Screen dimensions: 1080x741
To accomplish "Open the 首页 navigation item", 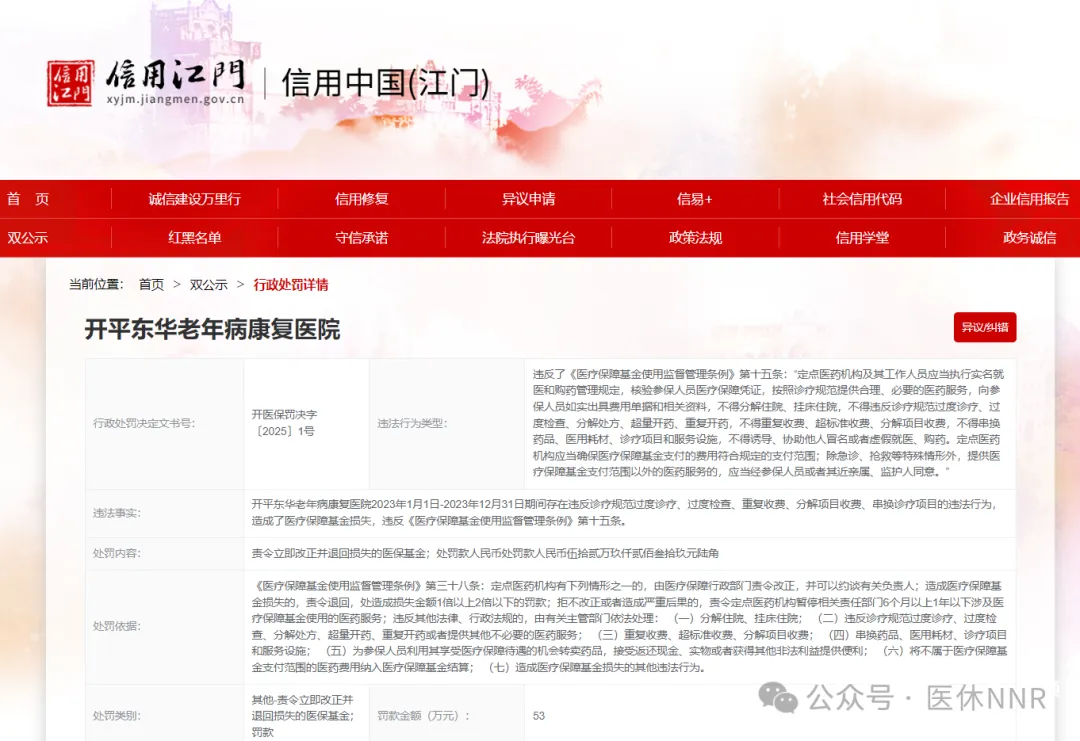I will click(28, 199).
